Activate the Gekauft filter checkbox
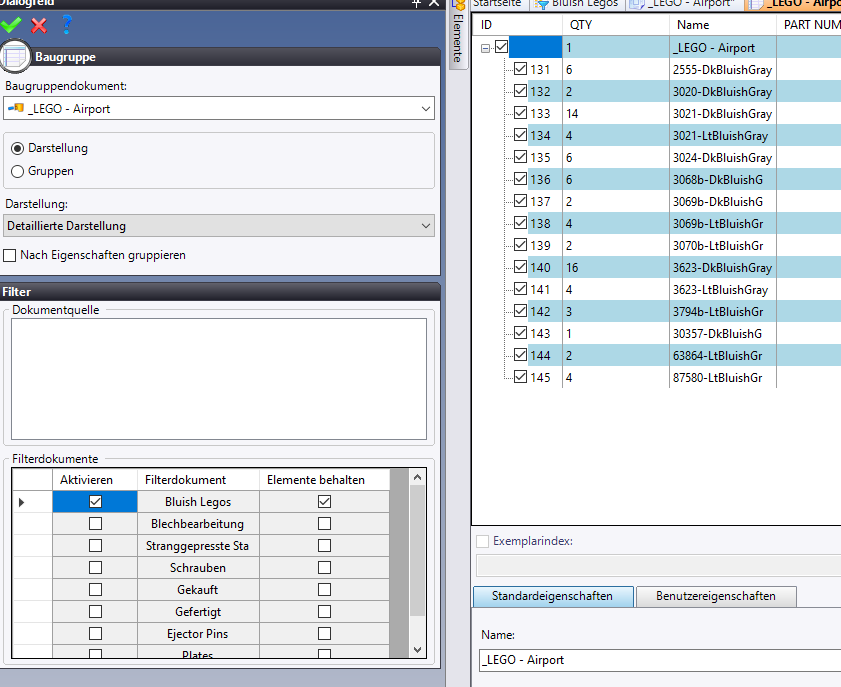The image size is (841, 687). (x=95, y=589)
